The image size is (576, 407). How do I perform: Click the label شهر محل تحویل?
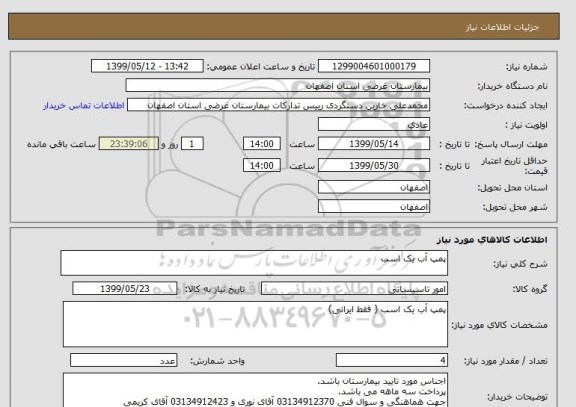(x=515, y=207)
